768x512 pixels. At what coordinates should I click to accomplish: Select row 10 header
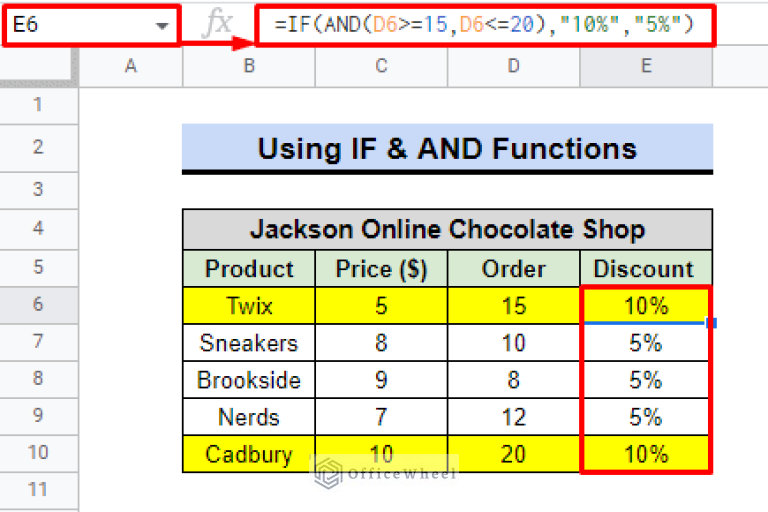pos(39,454)
